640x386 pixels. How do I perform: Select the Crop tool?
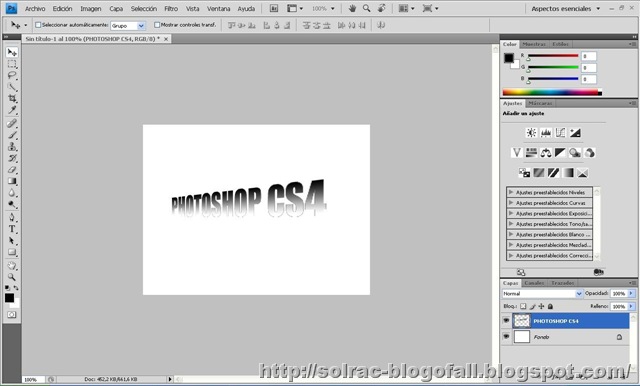click(12, 98)
